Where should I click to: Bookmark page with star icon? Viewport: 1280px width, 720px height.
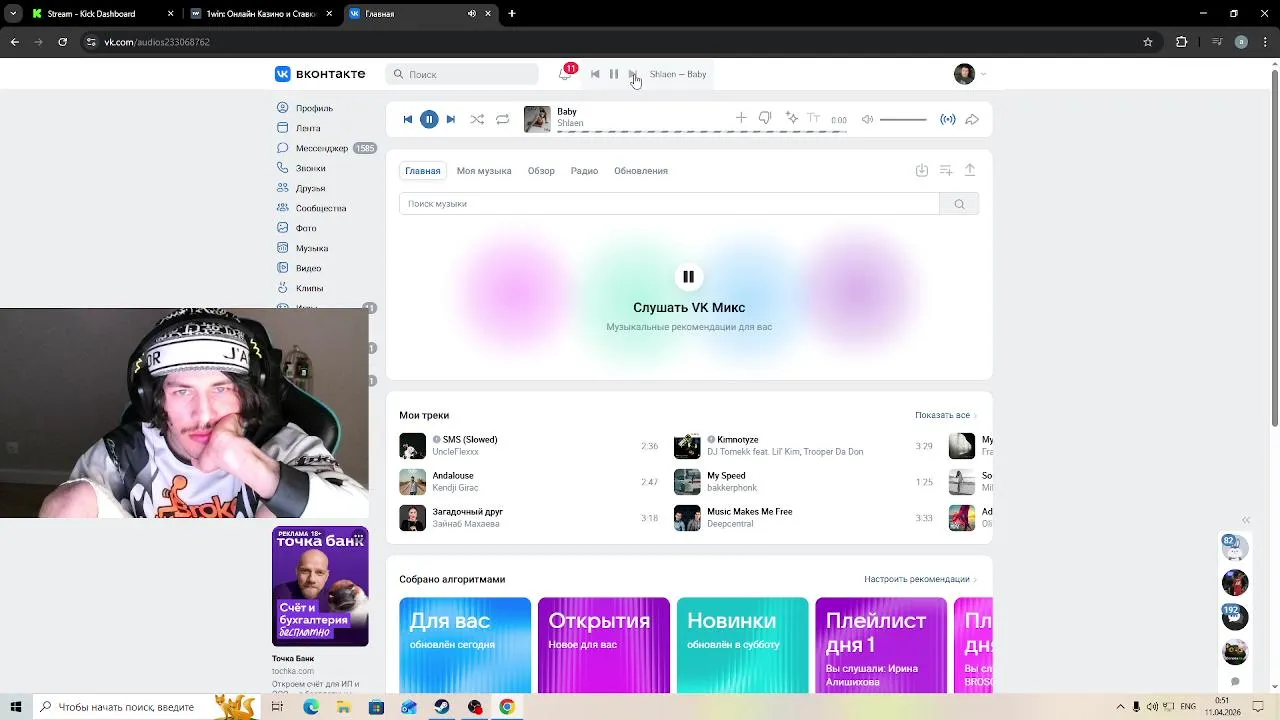pos(1148,42)
